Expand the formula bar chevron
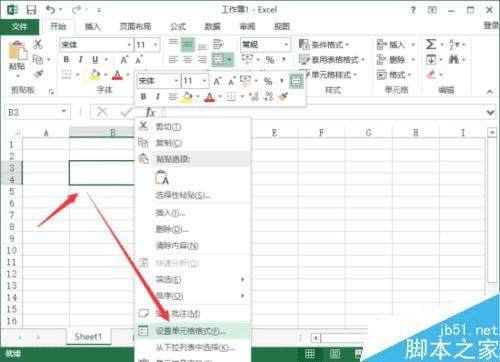This screenshot has width=500, height=362. click(490, 113)
